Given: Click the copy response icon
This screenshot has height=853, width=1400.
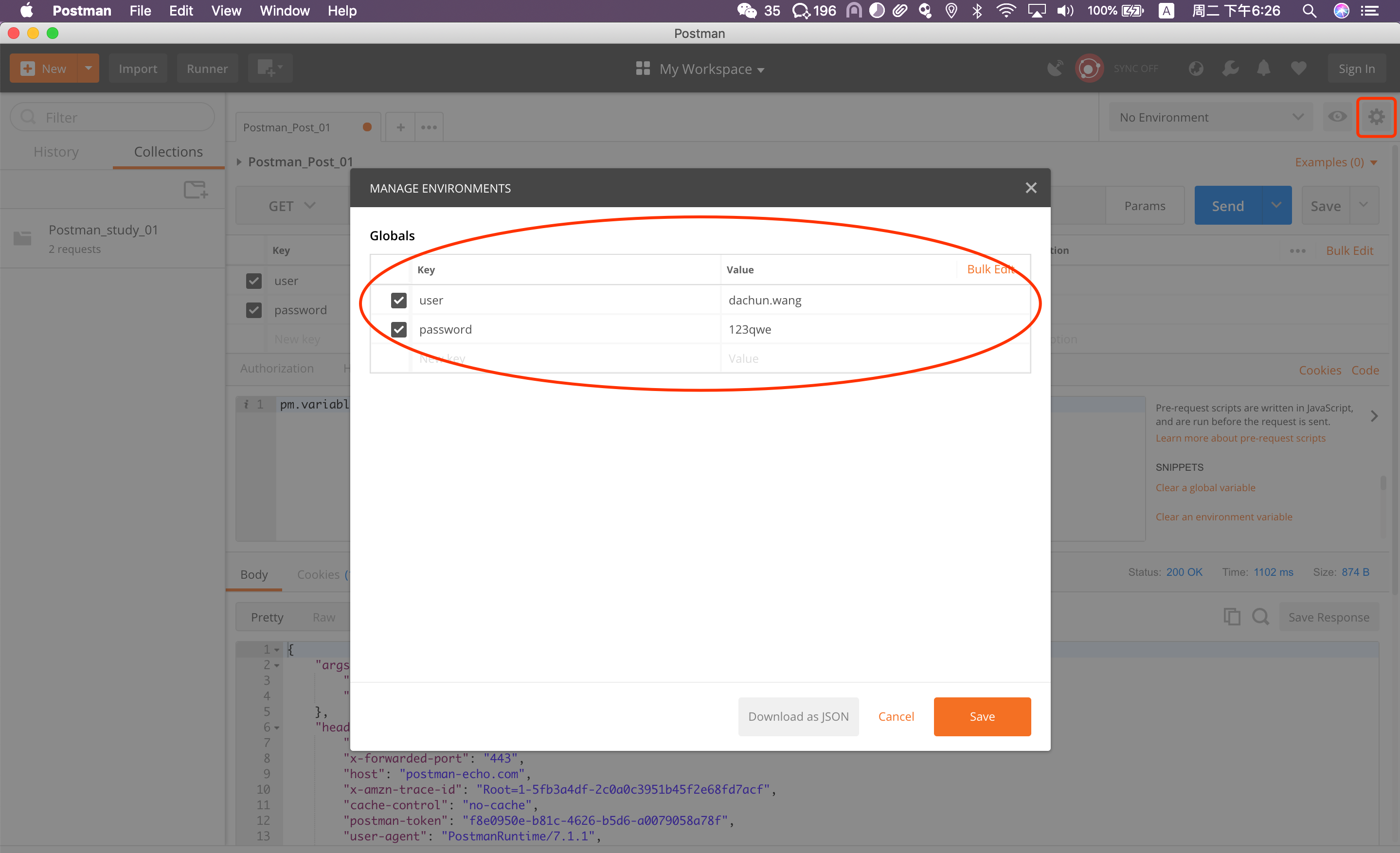Looking at the screenshot, I should point(1232,616).
